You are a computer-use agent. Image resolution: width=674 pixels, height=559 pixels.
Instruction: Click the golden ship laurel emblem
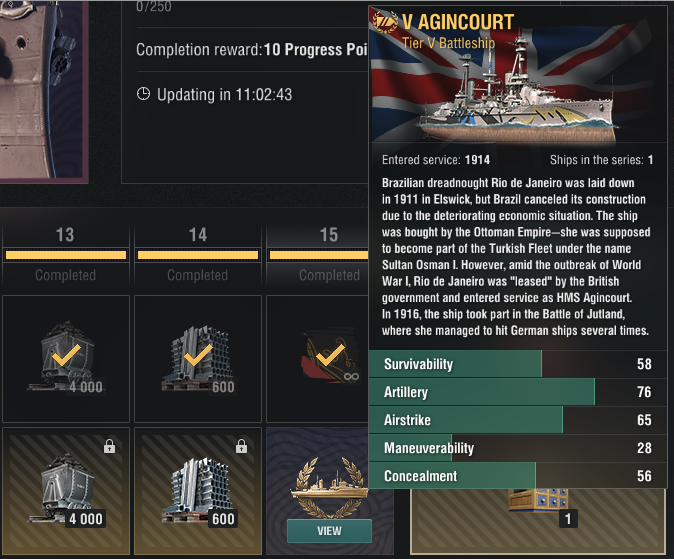(329, 486)
